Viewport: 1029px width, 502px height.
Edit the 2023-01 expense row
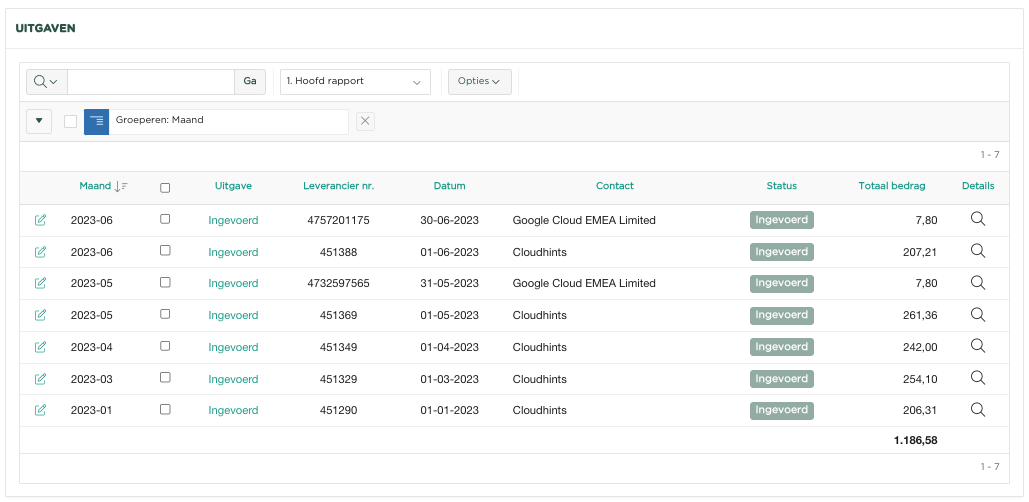pyautogui.click(x=40, y=410)
